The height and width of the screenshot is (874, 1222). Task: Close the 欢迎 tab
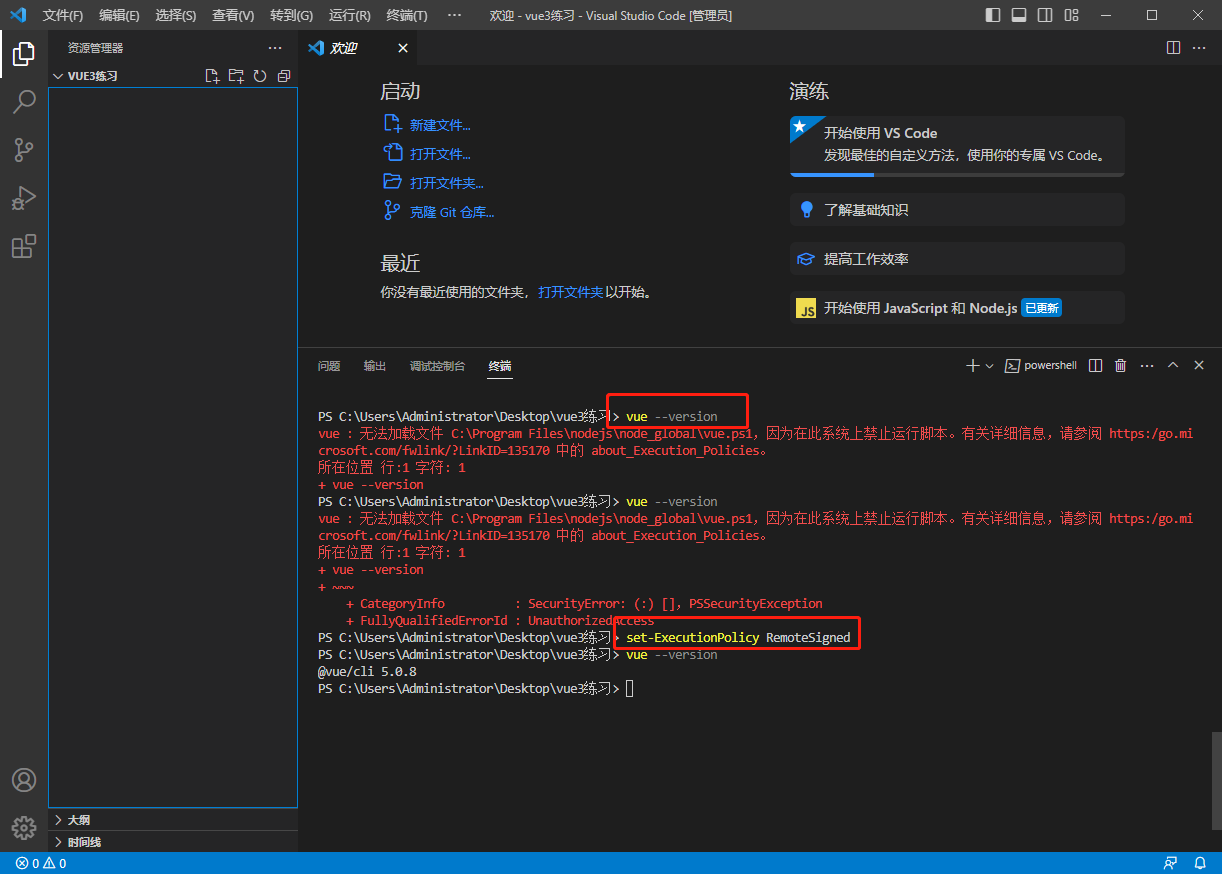(x=403, y=48)
